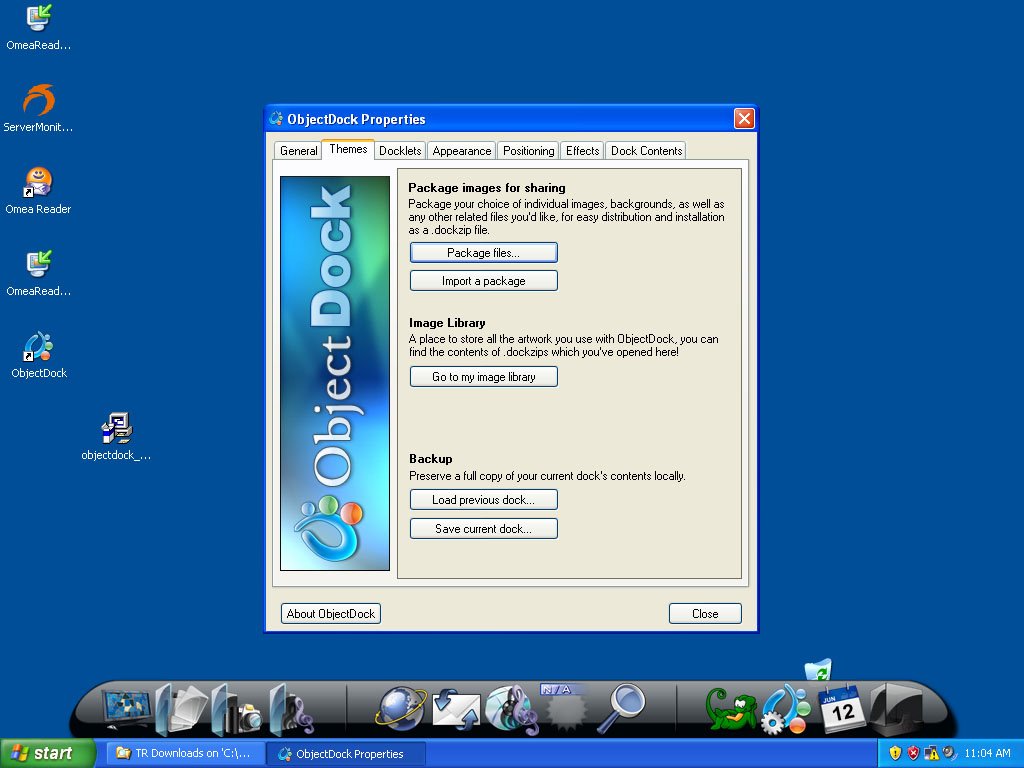Viewport: 1024px width, 768px height.
Task: Open the recycle bin docklet on dock's right
Action: point(818,667)
